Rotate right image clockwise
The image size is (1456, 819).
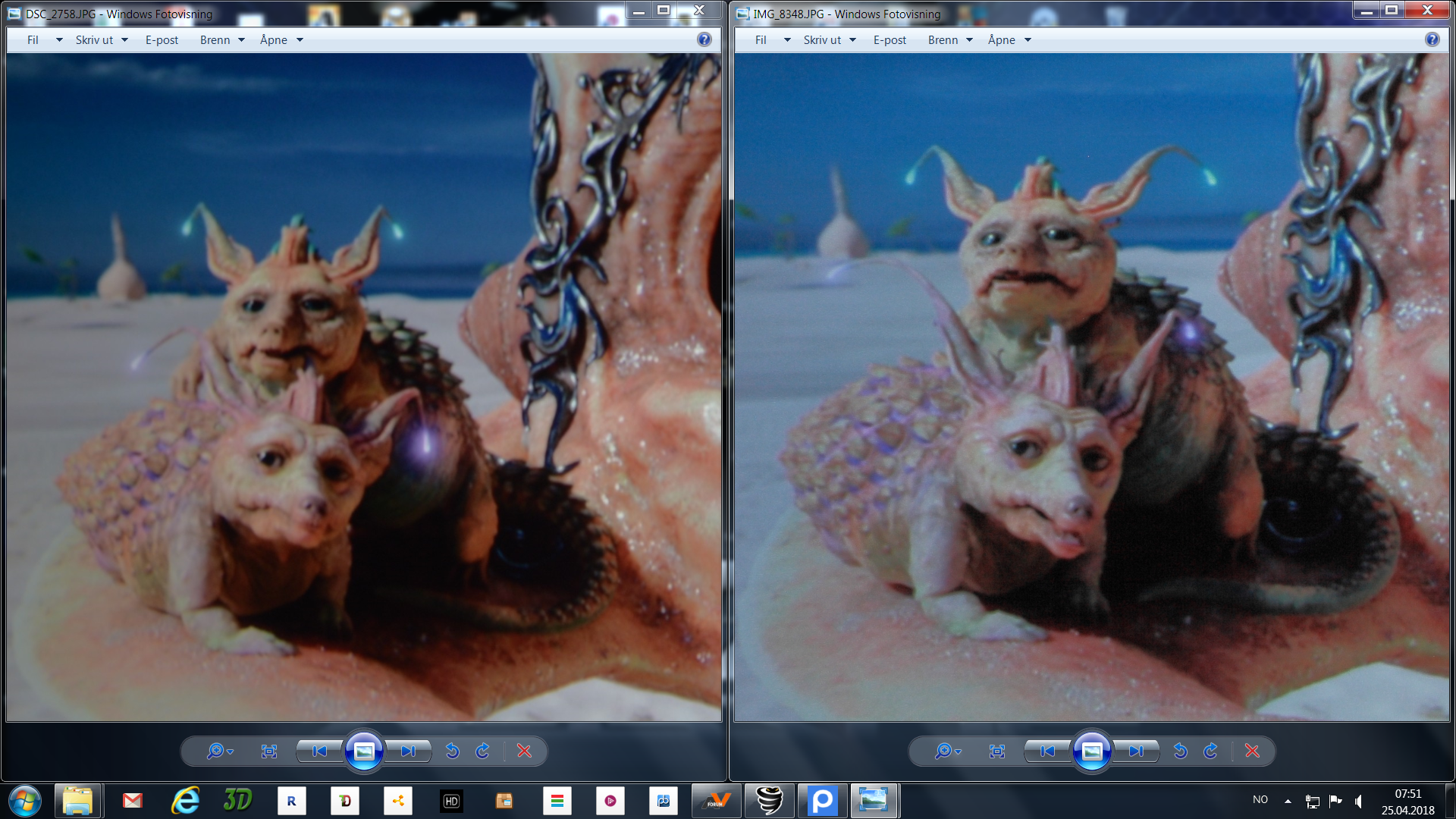click(1210, 751)
